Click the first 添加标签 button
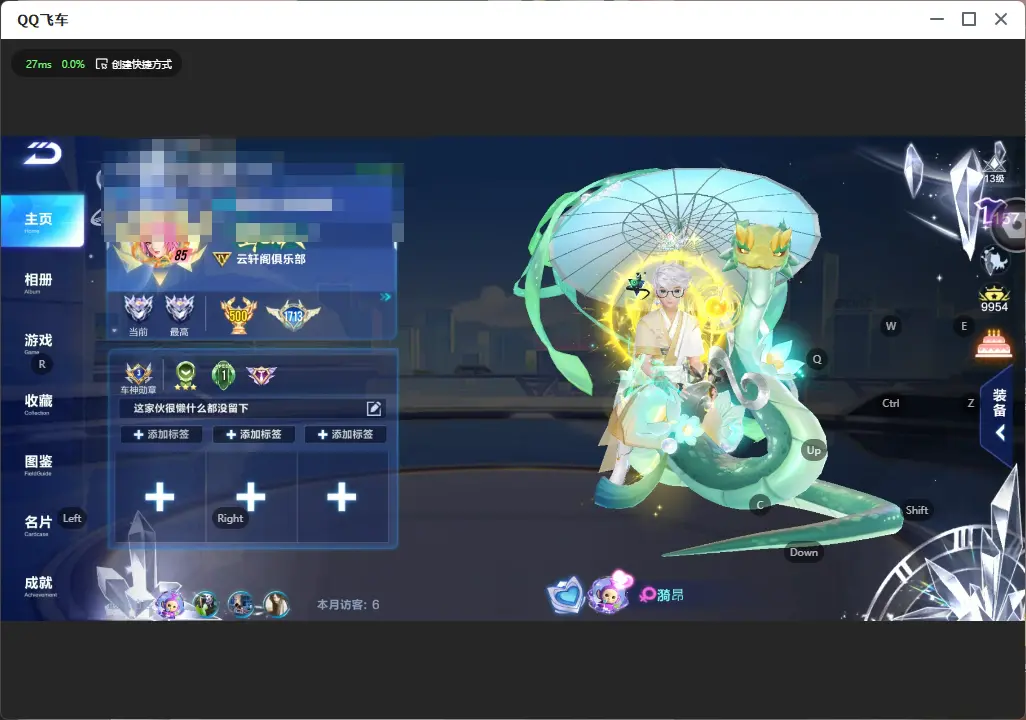Image resolution: width=1026 pixels, height=720 pixels. (162, 434)
